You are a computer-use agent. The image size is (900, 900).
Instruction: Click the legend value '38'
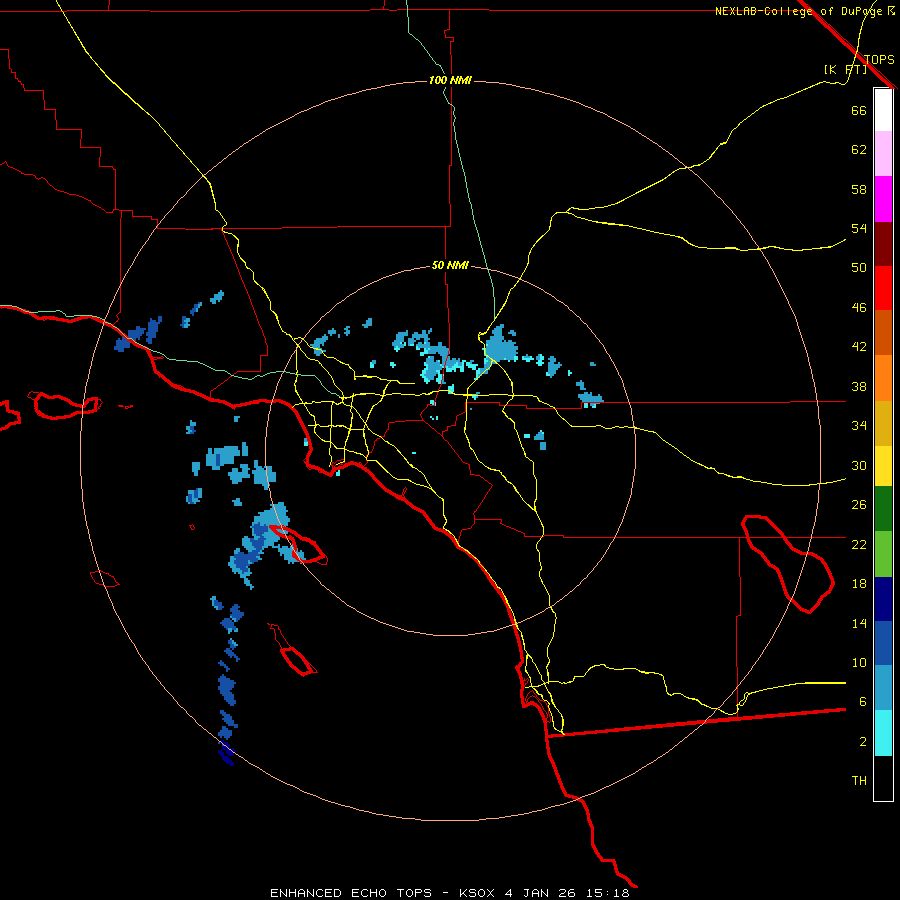(859, 386)
